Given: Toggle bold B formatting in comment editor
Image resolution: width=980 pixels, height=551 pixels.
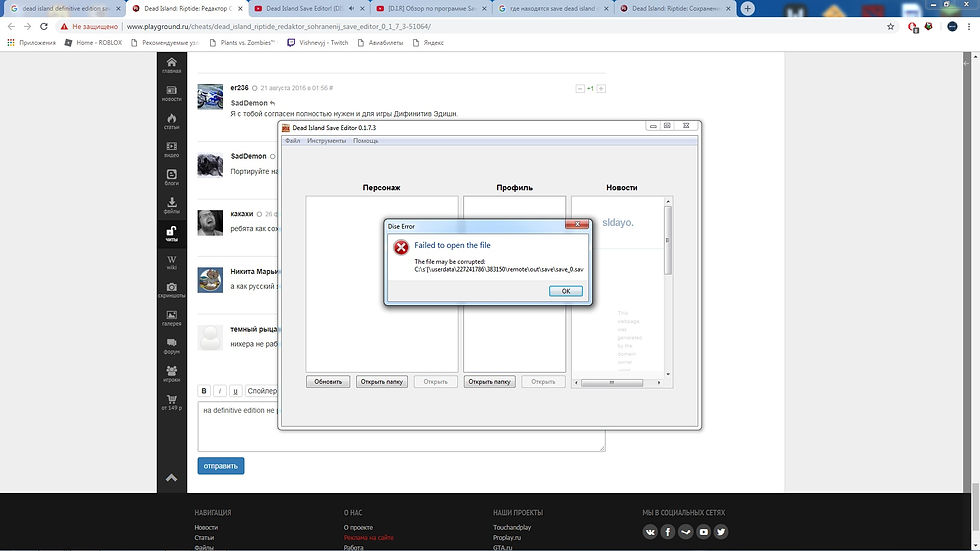Looking at the screenshot, I should pos(204,391).
